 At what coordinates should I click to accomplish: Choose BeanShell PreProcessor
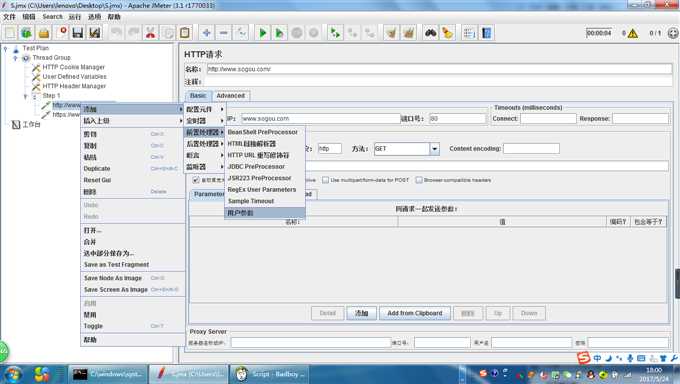pos(265,132)
